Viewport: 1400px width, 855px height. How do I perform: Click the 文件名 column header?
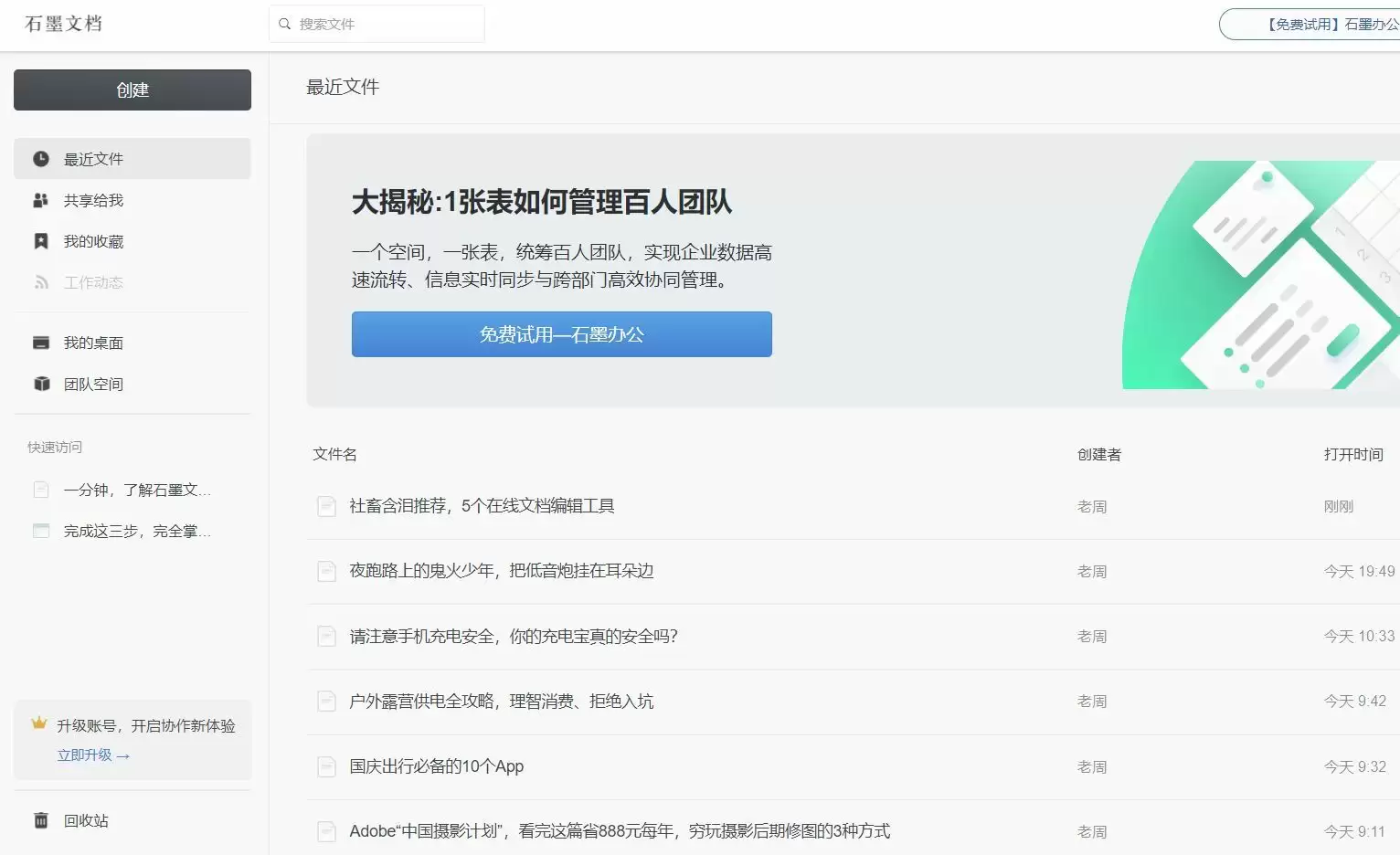[x=334, y=454]
